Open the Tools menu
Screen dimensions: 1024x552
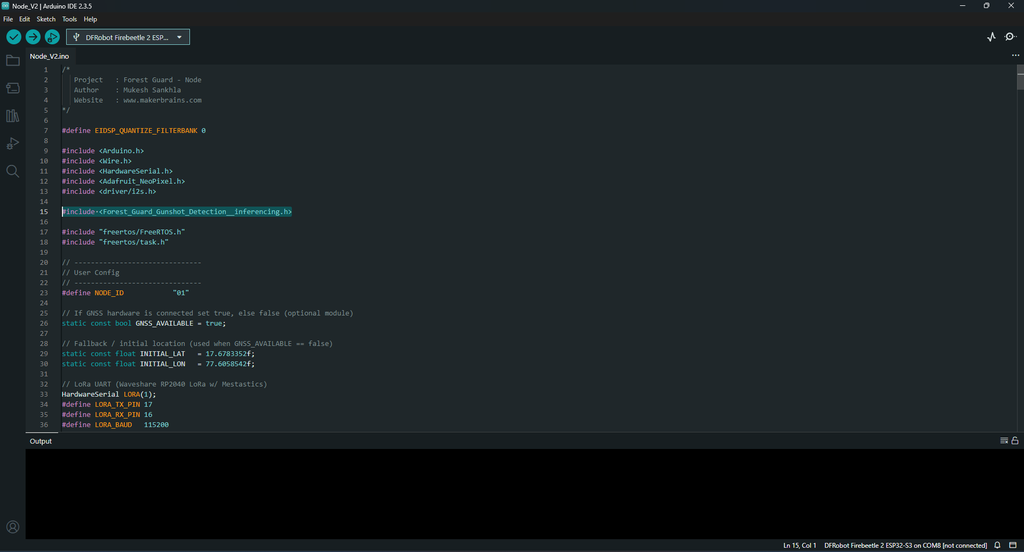coord(69,19)
